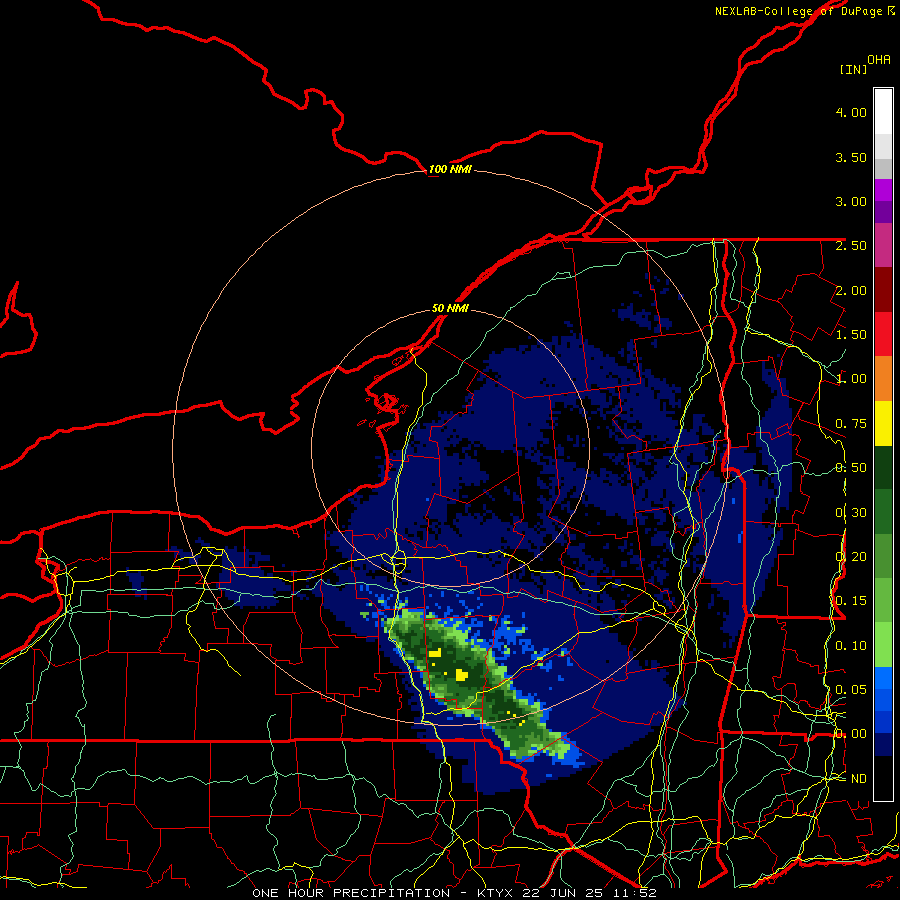Pick the orange legend swatch

(x=883, y=379)
